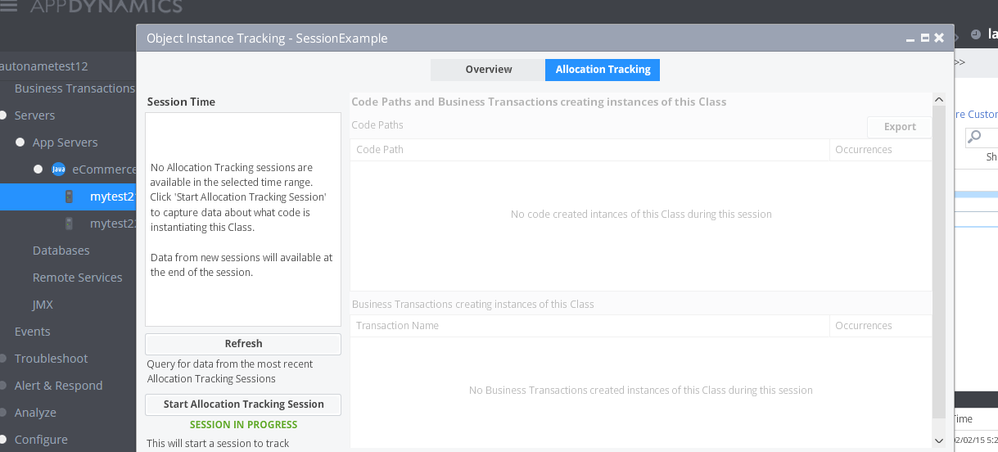Click the search magnifier icon
The height and width of the screenshot is (452, 998).
975,137
